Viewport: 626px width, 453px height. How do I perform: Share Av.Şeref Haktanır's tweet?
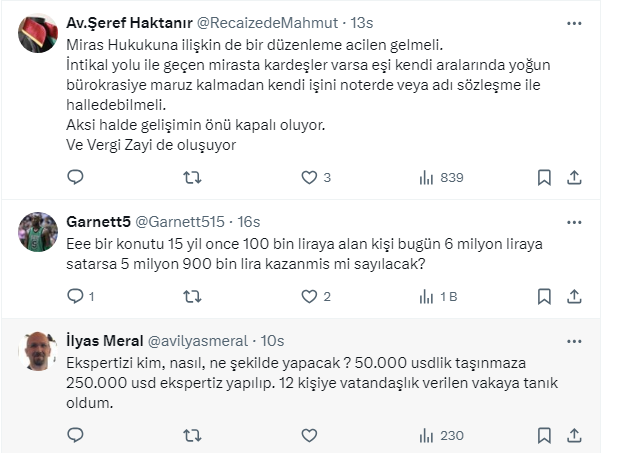(575, 177)
